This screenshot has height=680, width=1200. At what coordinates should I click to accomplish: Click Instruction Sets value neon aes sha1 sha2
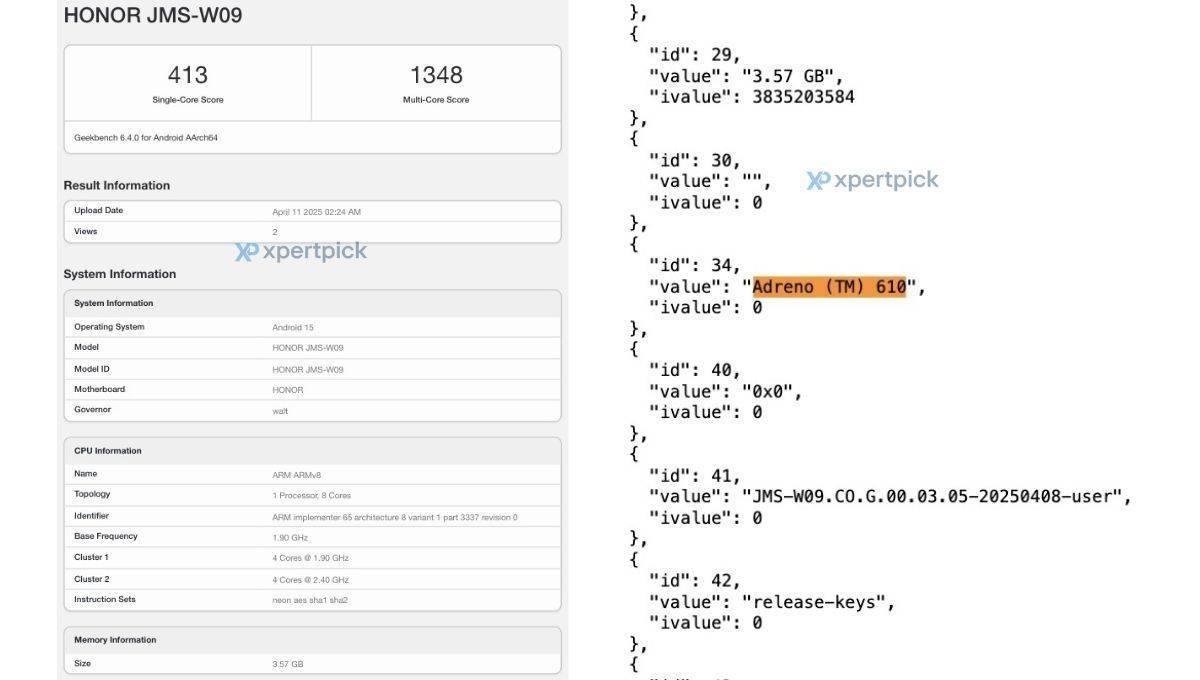tap(310, 600)
